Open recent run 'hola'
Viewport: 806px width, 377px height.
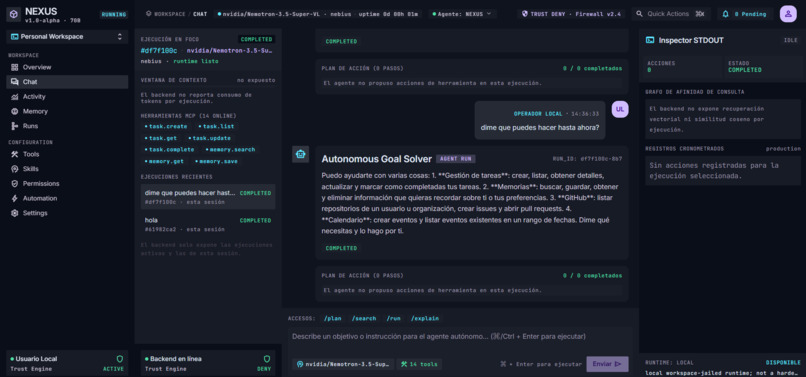click(x=208, y=224)
